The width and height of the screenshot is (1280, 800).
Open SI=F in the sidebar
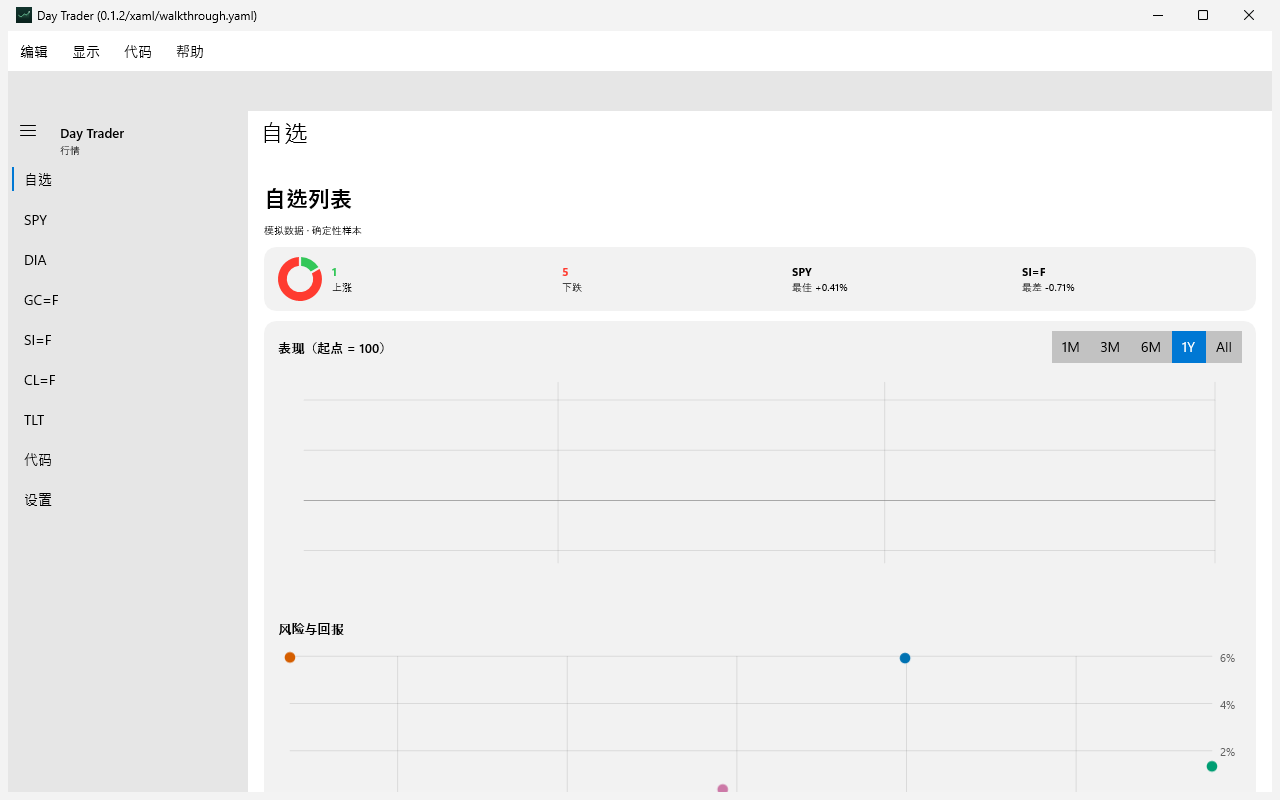click(128, 340)
